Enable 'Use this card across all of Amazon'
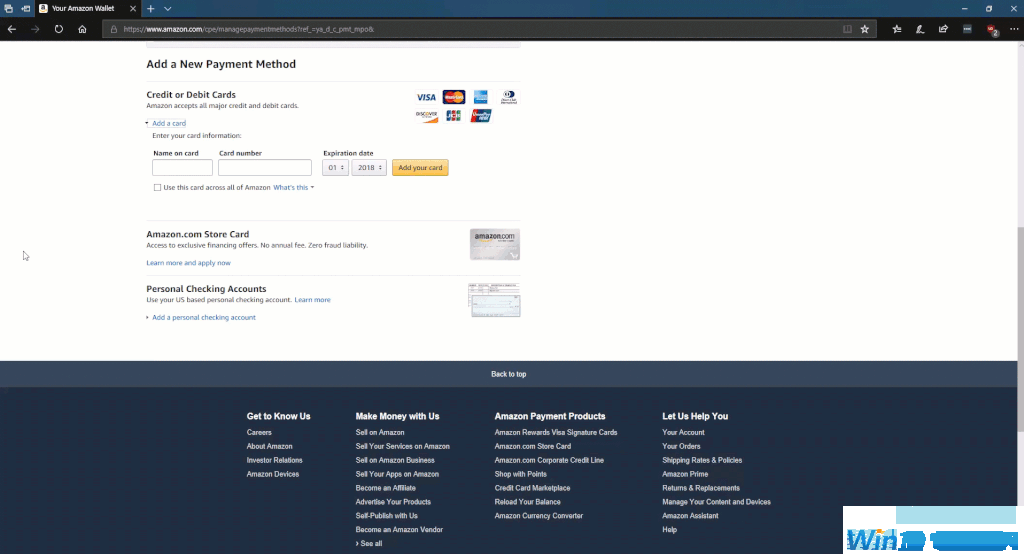Screen dimensions: 1024x554 [x=157, y=188]
